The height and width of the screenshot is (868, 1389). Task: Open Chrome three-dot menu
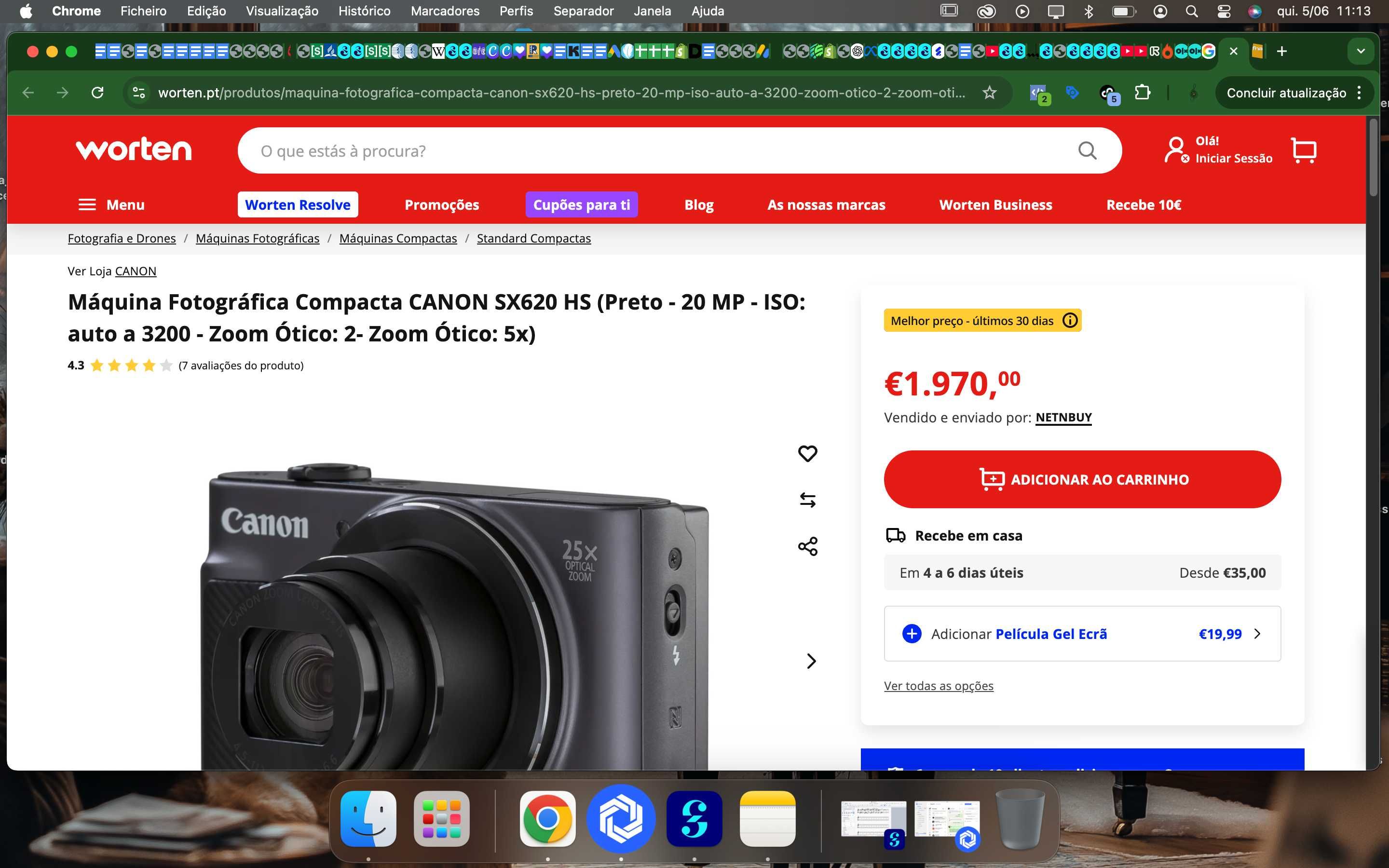tap(1359, 93)
